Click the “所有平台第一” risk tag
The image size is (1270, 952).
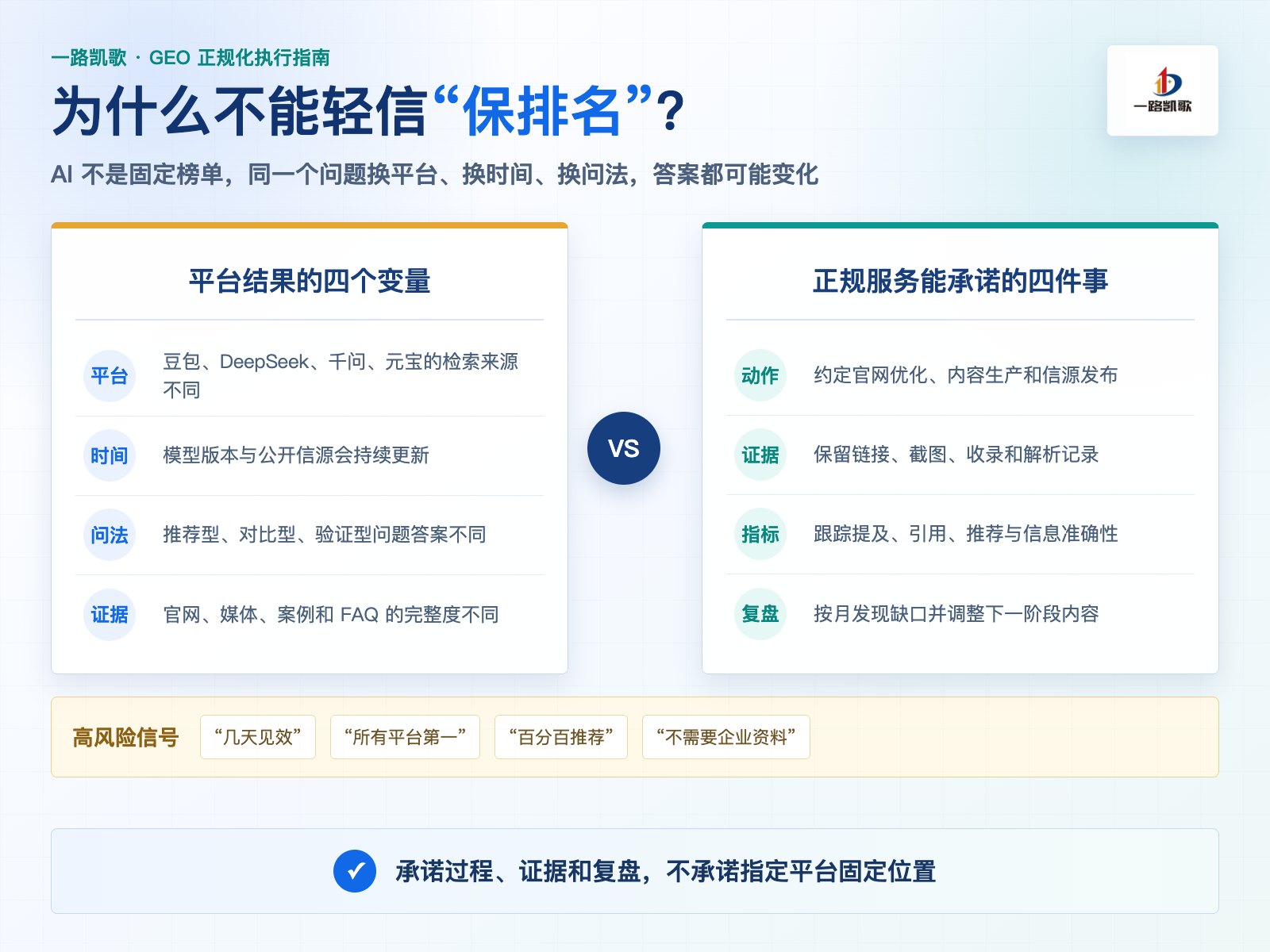[405, 737]
